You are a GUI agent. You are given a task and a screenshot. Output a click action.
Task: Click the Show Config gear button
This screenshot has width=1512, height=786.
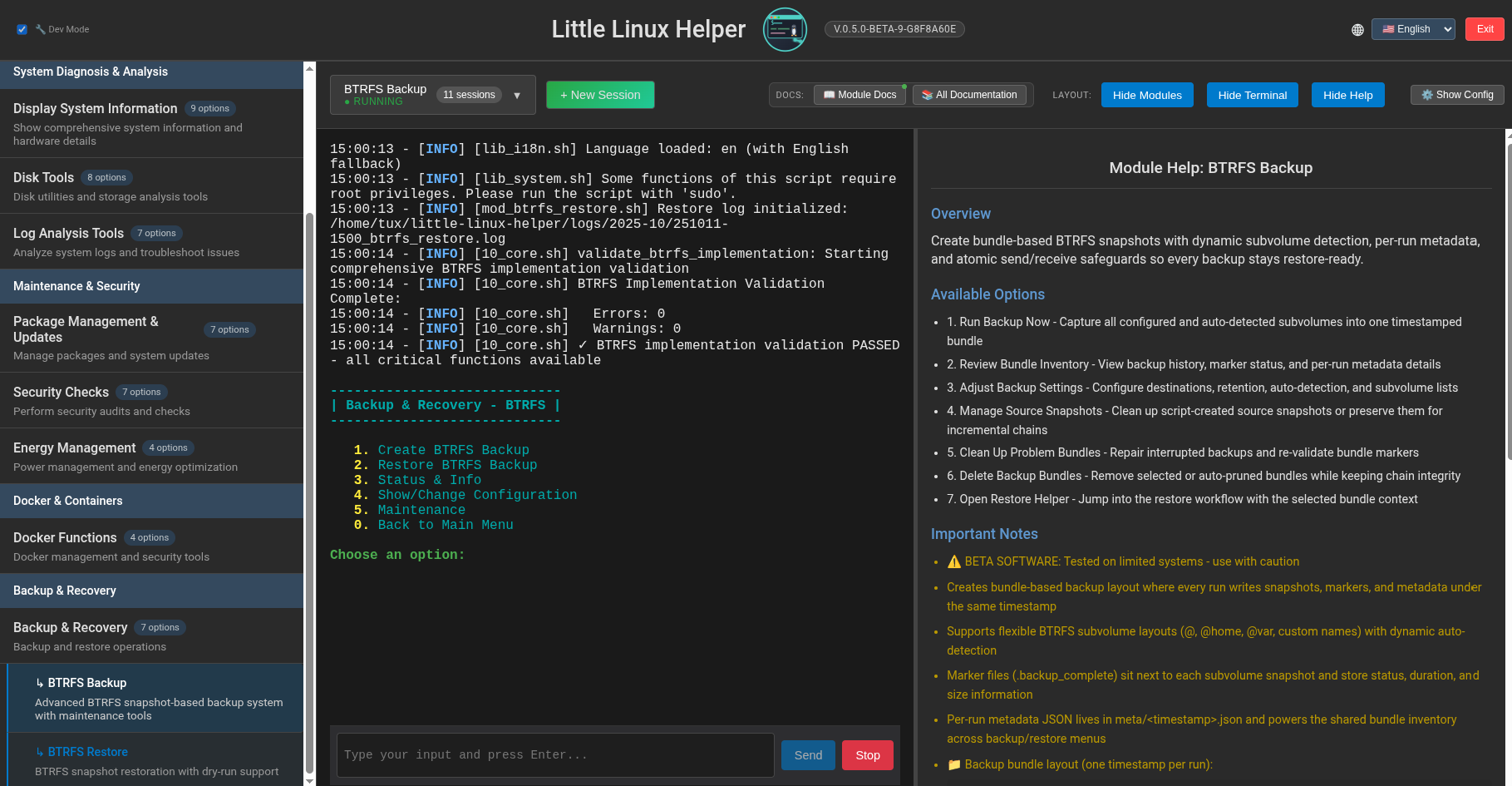pos(1457,95)
